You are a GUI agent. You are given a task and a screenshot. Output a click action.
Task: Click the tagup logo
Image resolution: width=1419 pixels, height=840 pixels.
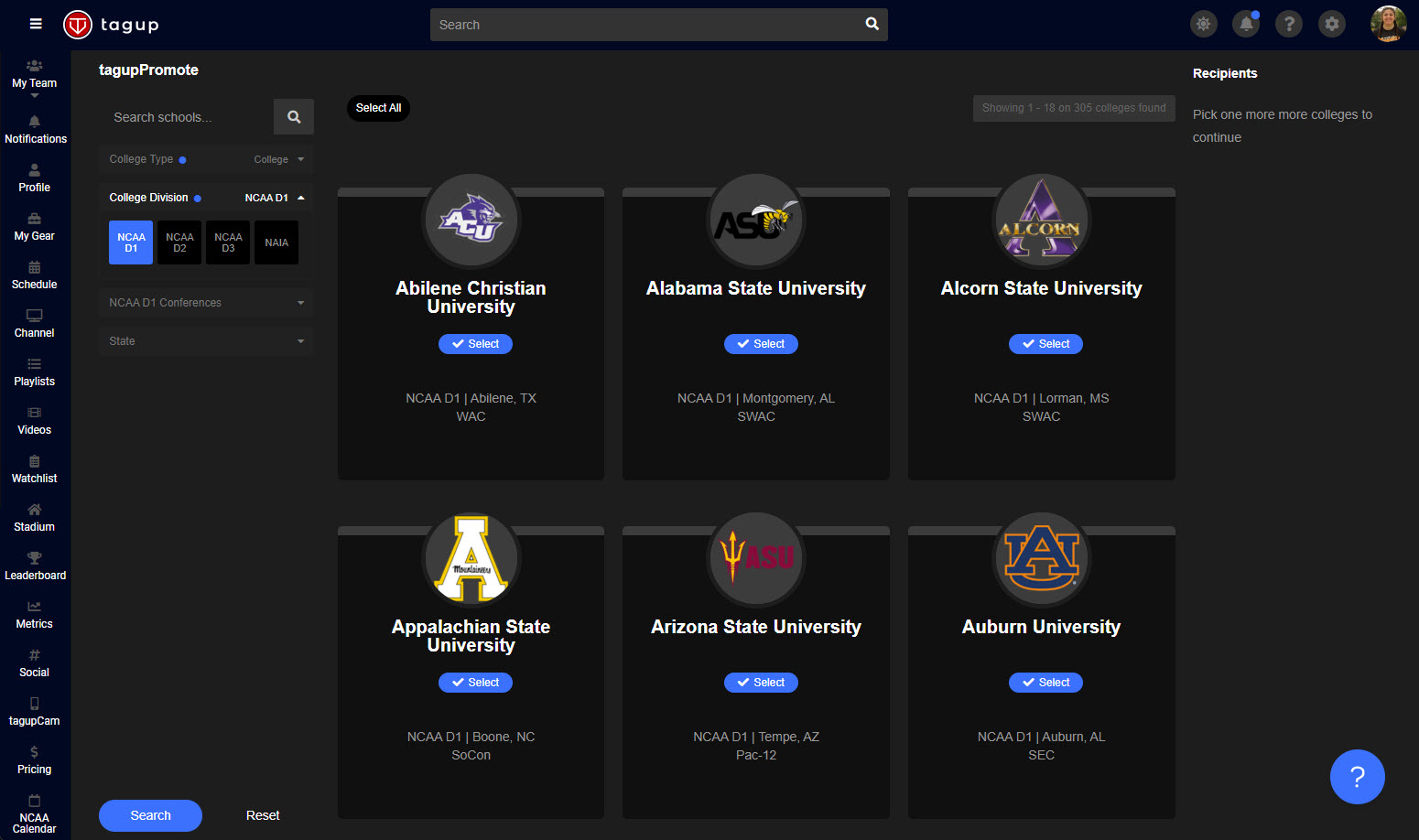coord(111,25)
